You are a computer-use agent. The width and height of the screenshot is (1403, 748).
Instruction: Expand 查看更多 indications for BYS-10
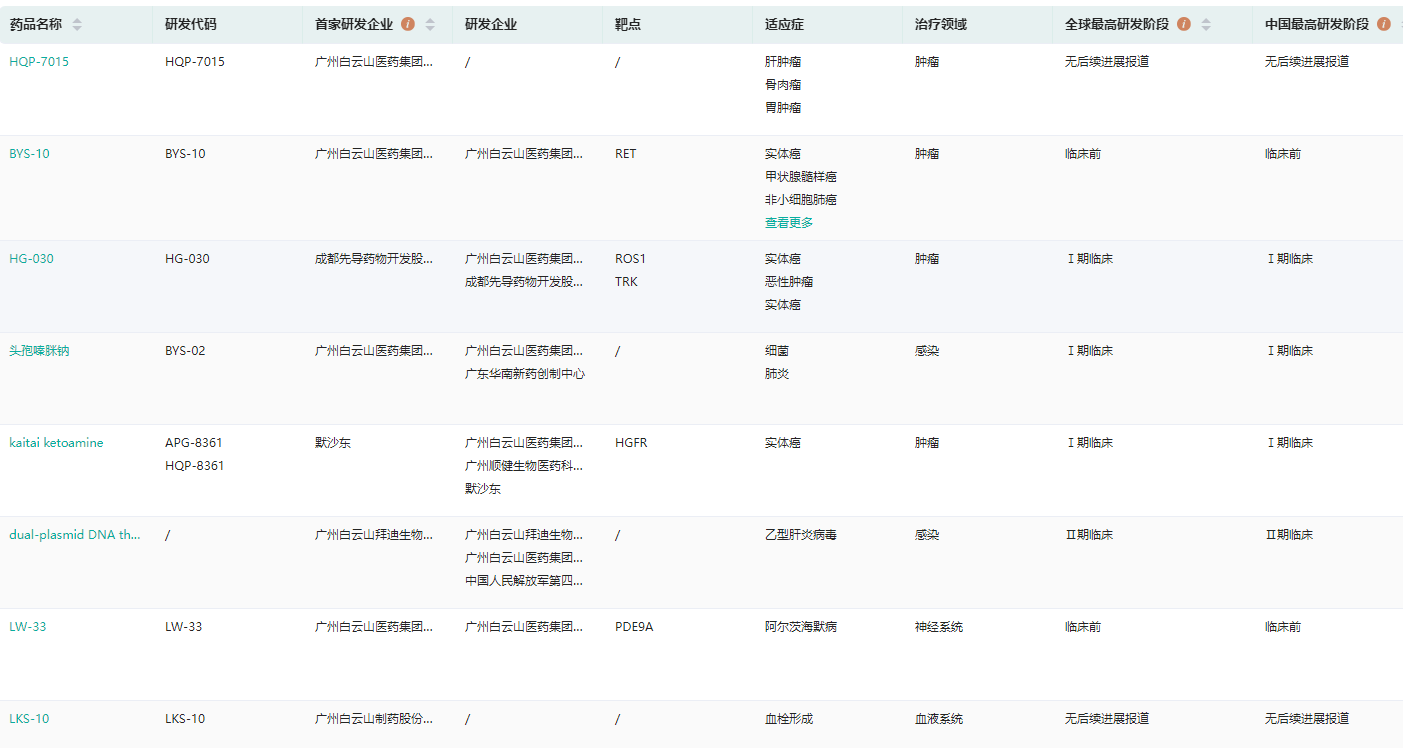pos(789,223)
